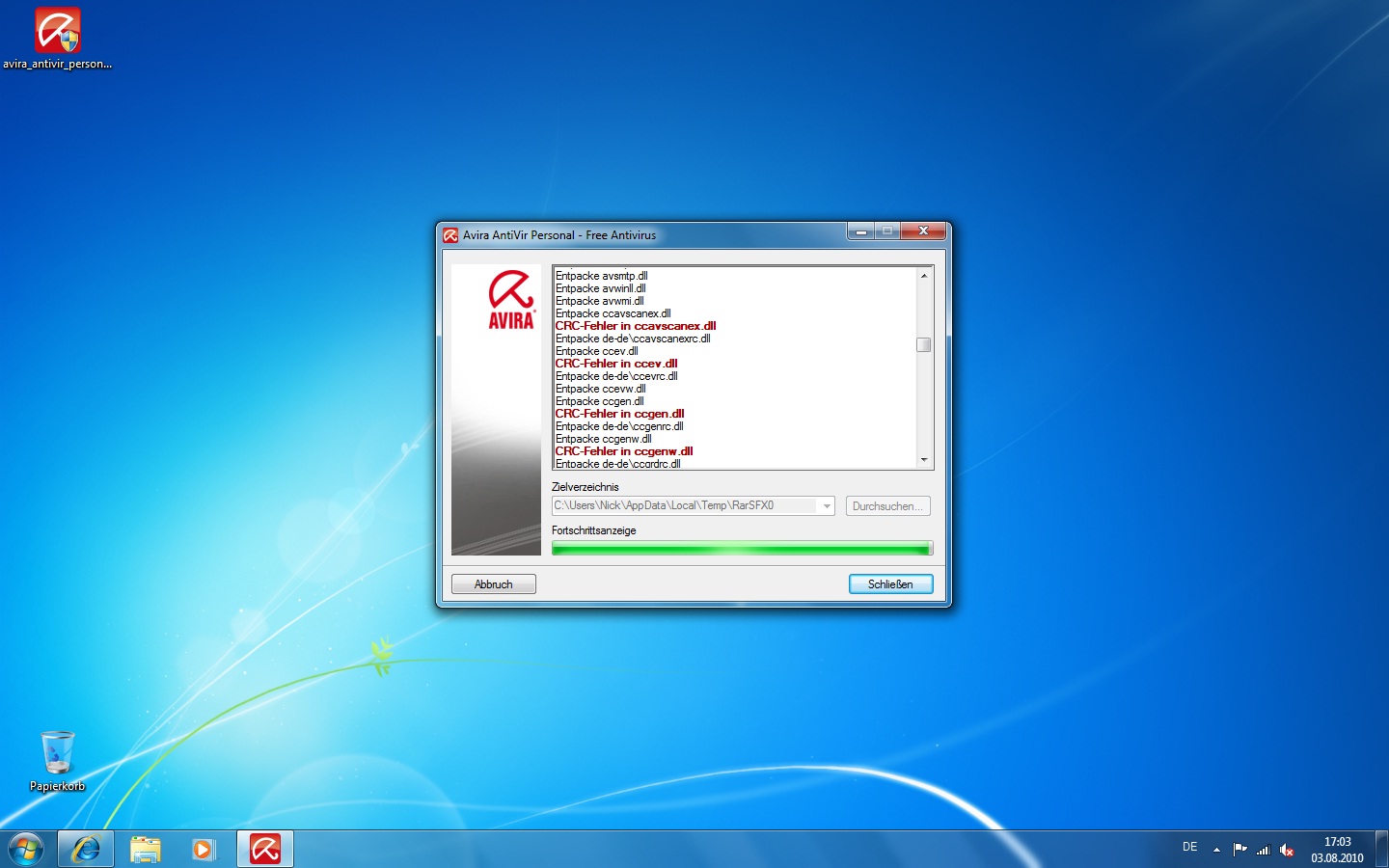Open the clock showing 17:03
1389x868 pixels.
pyautogui.click(x=1337, y=850)
